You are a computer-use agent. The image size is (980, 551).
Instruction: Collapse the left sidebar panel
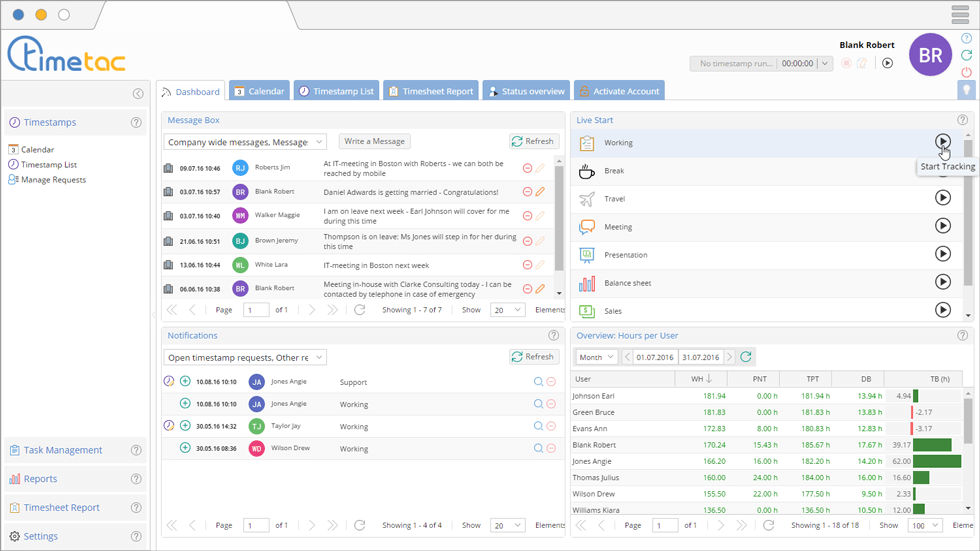138,94
